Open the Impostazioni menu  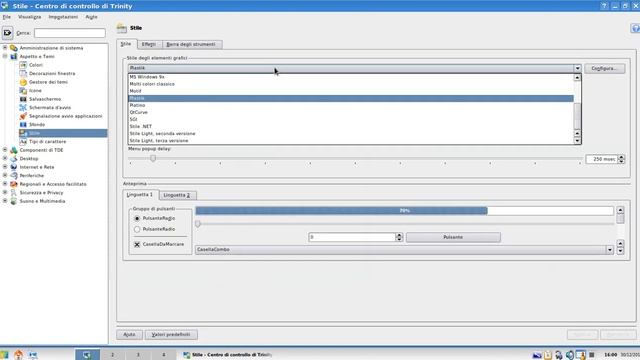pos(63,17)
